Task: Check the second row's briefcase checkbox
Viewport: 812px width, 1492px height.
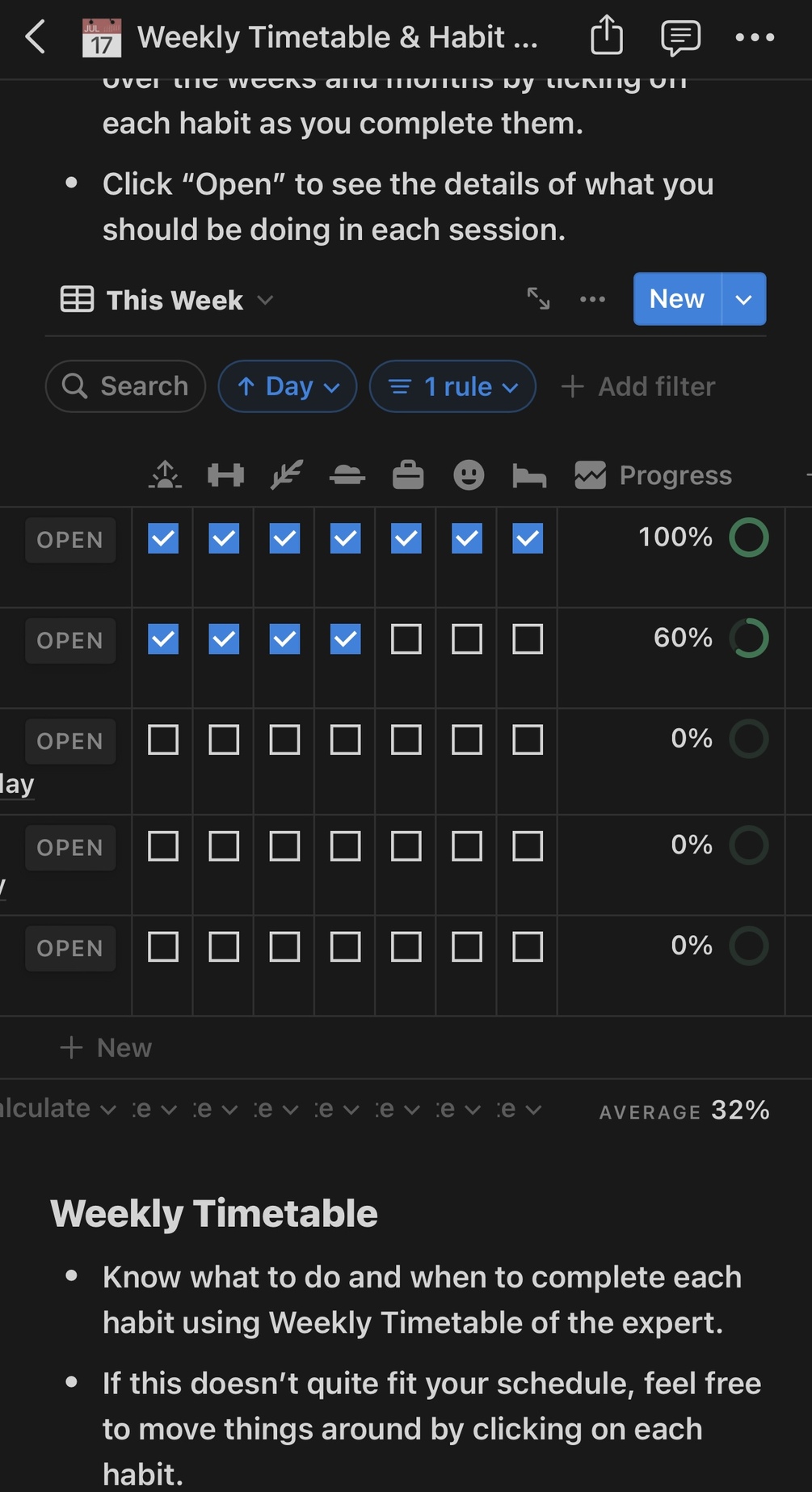Action: coord(406,639)
